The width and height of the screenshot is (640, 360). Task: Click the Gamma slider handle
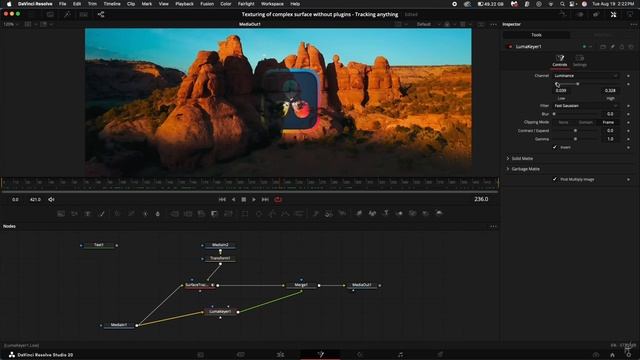pyautogui.click(x=575, y=139)
